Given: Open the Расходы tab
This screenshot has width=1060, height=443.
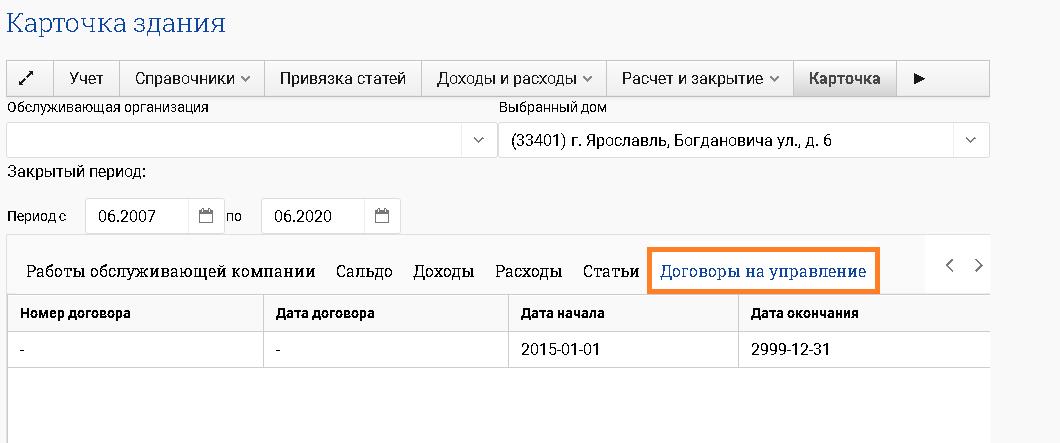Looking at the screenshot, I should (x=528, y=271).
